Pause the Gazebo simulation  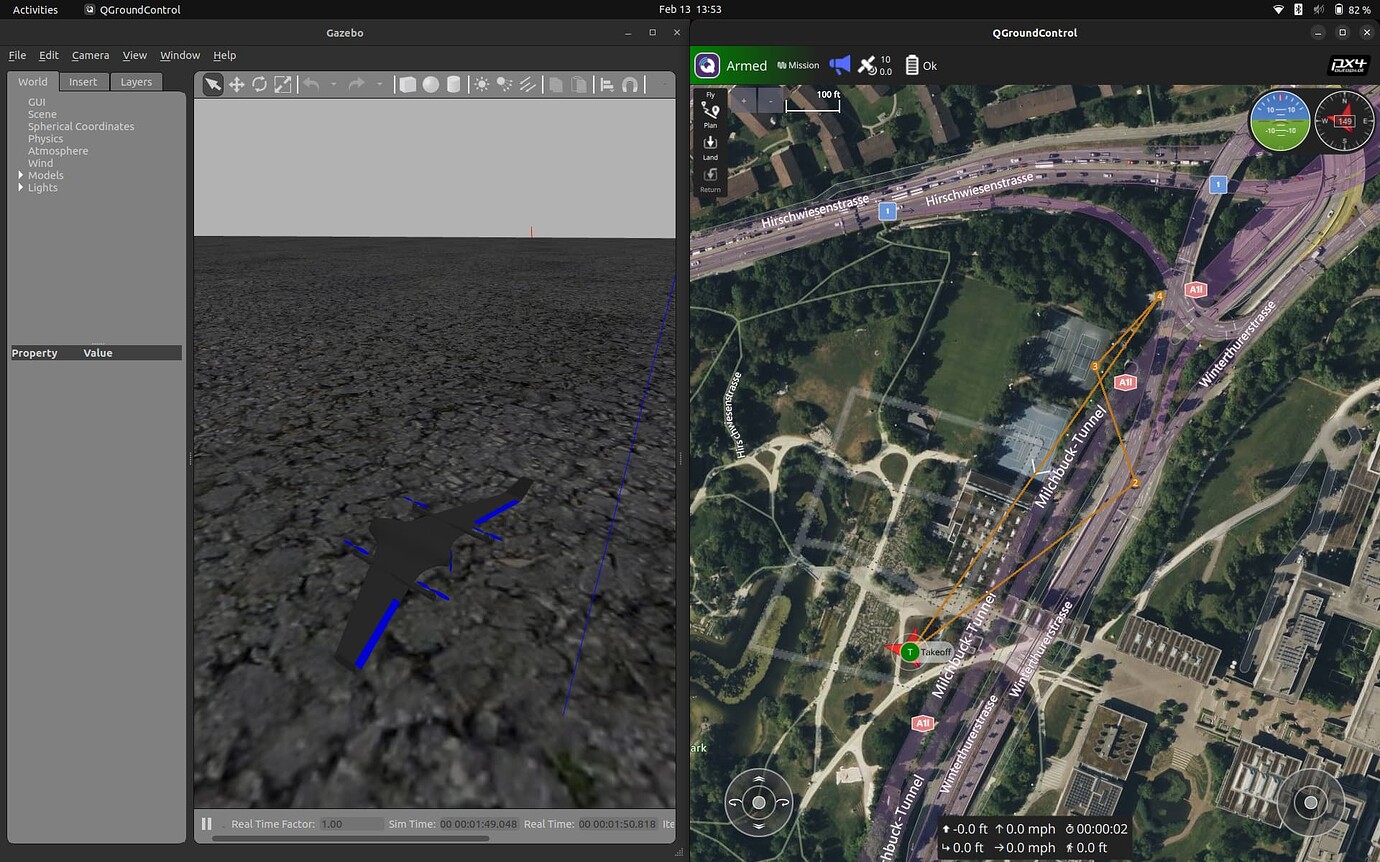click(207, 824)
